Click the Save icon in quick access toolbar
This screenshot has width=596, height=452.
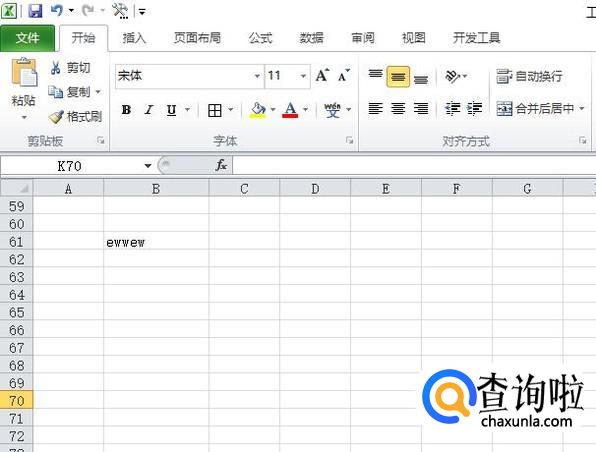[x=35, y=11]
